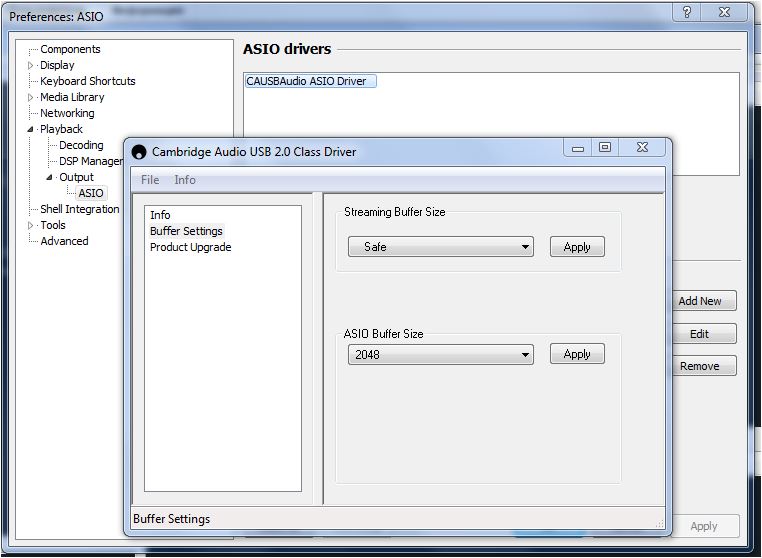Open the ASIO Buffer Size dropdown

440,354
